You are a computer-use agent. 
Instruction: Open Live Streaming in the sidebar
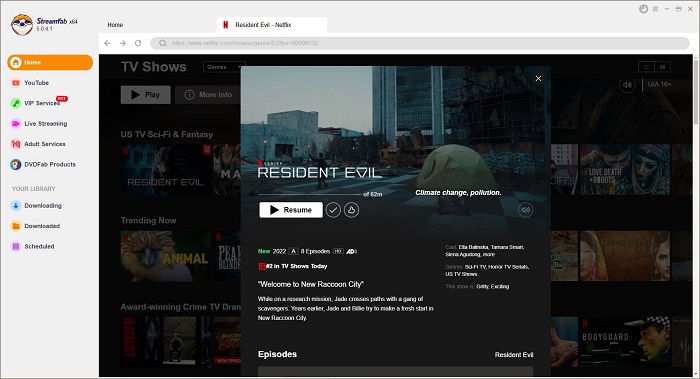(x=39, y=124)
